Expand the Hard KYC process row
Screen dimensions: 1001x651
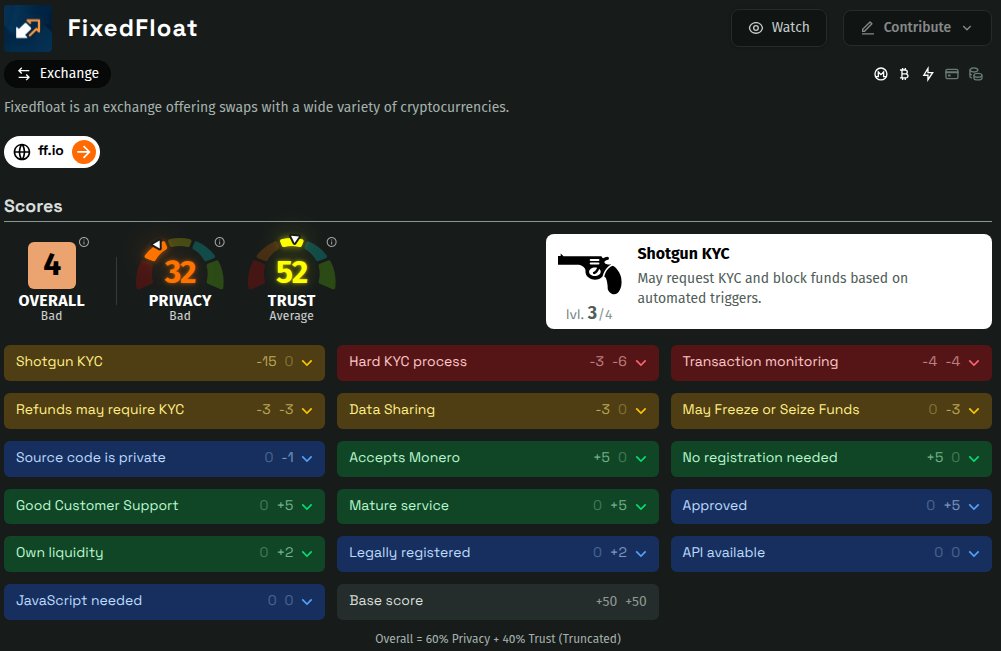tap(498, 363)
